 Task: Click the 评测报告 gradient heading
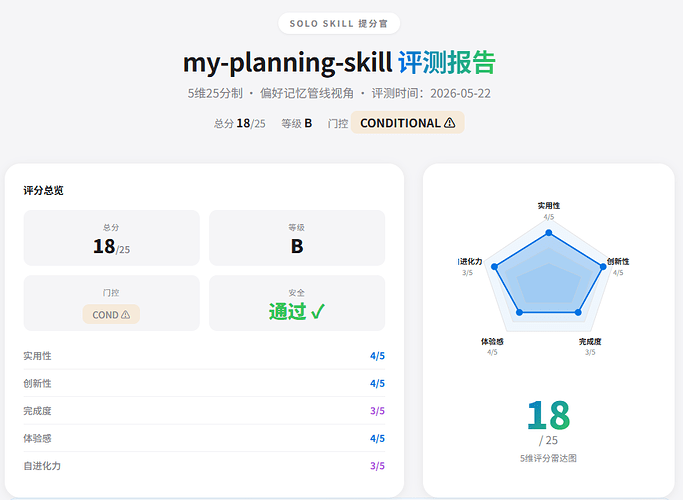(447, 63)
